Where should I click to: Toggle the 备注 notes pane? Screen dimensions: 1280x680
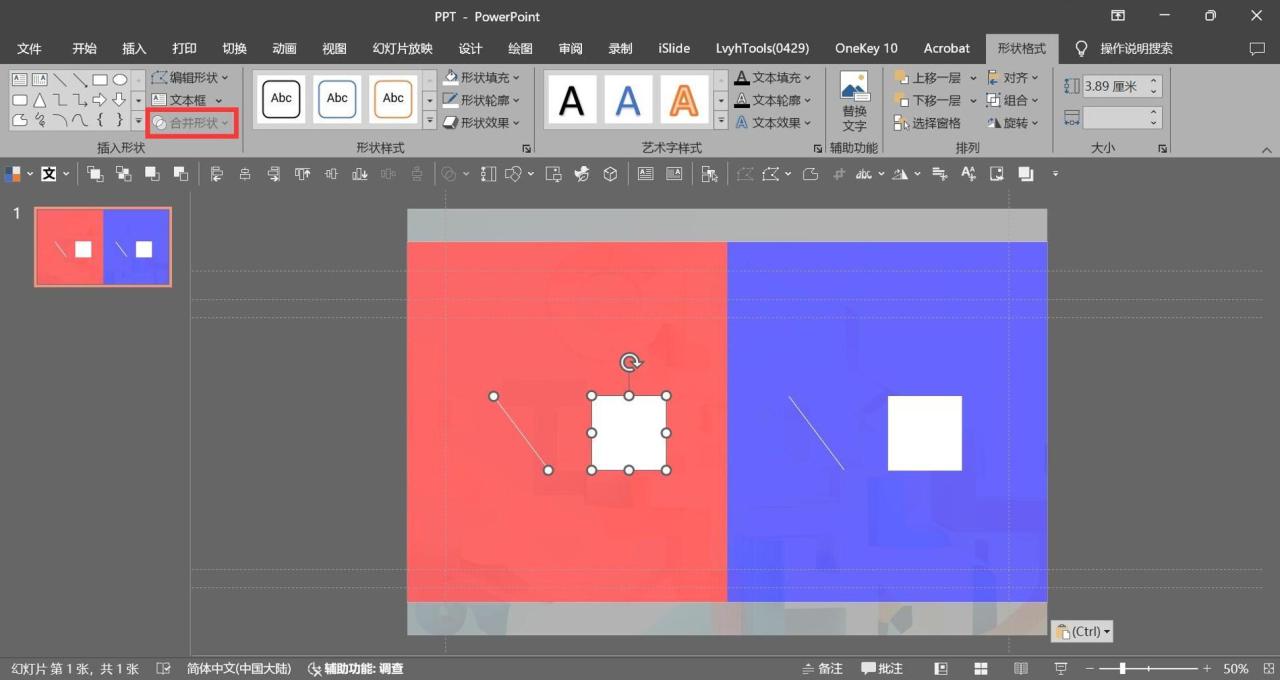pyautogui.click(x=823, y=668)
